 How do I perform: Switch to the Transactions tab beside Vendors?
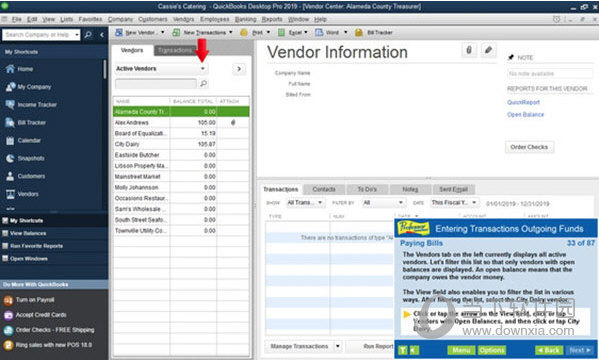[x=175, y=50]
